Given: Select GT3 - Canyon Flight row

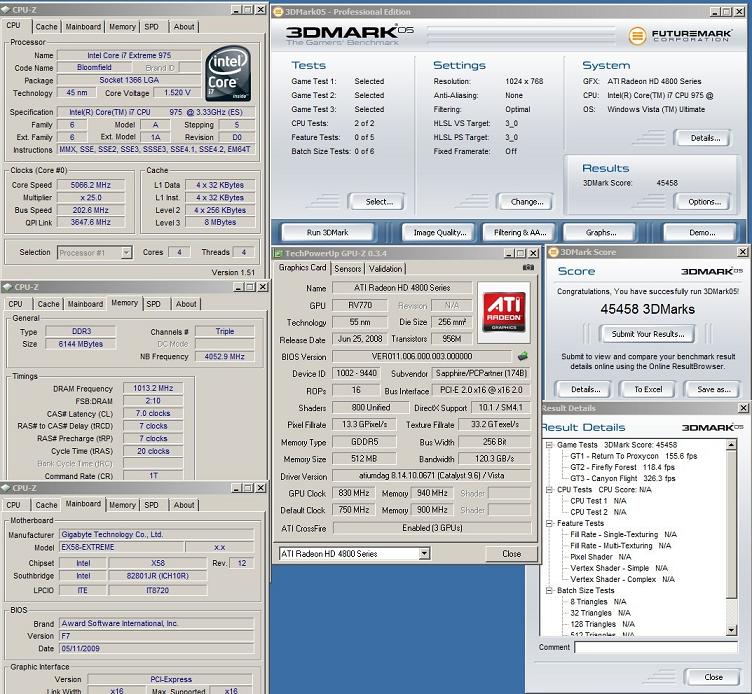Looking at the screenshot, I should pos(623,479).
